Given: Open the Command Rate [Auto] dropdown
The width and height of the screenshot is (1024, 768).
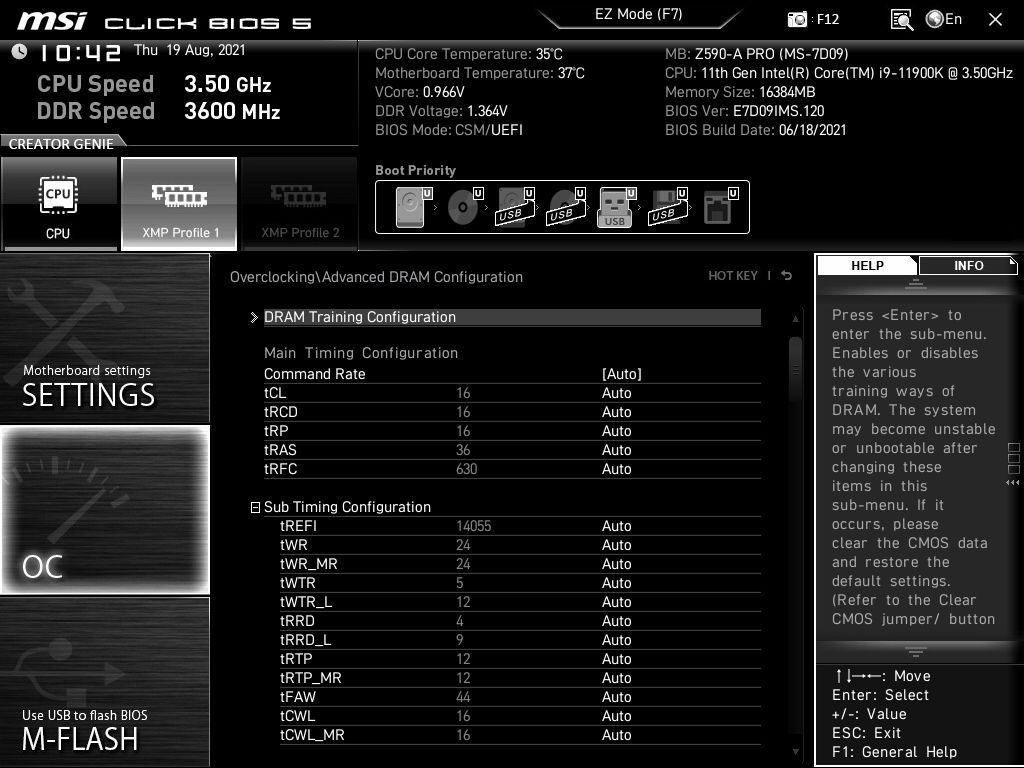Looking at the screenshot, I should pos(621,374).
